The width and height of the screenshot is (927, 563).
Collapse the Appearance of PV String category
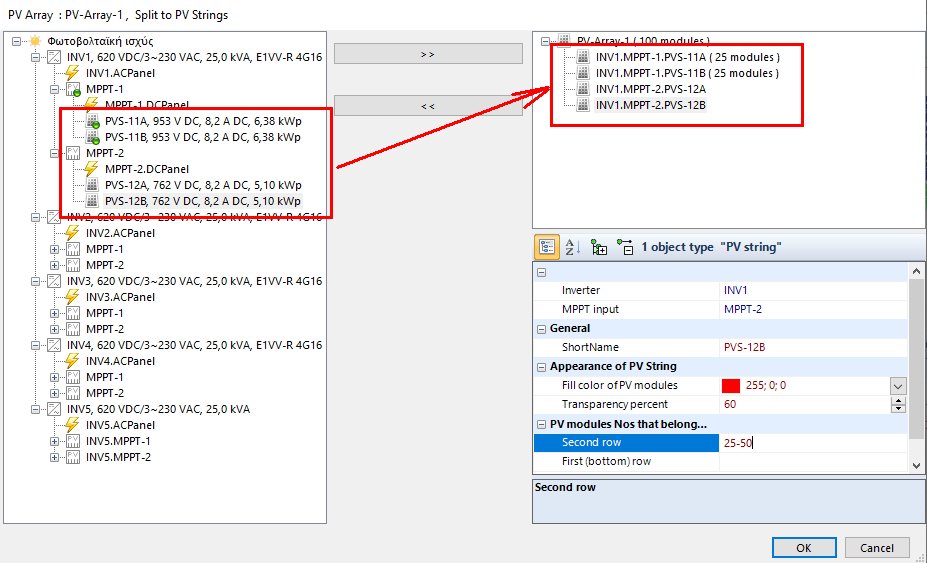click(x=541, y=366)
